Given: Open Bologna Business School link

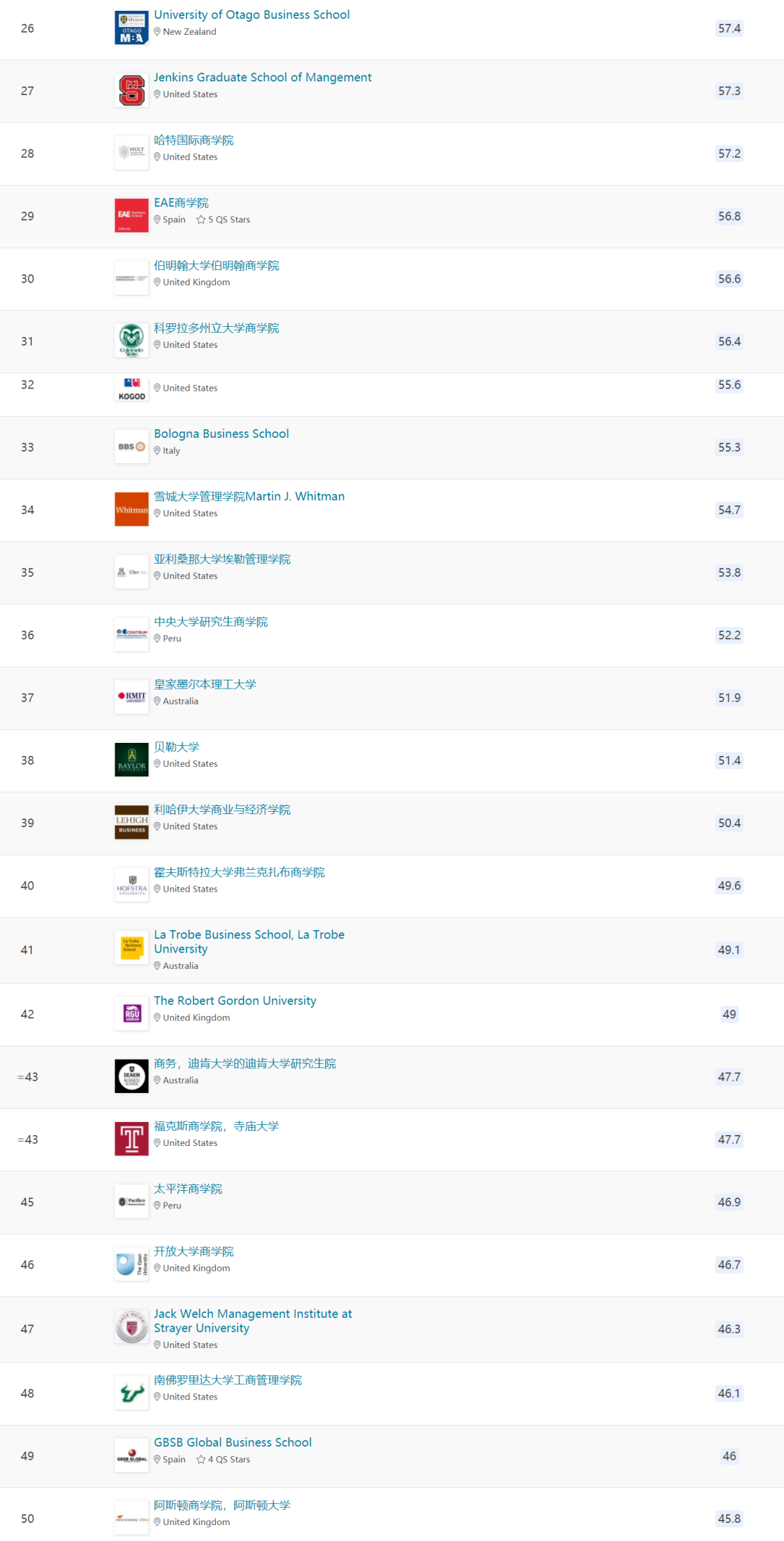Looking at the screenshot, I should coord(221,434).
